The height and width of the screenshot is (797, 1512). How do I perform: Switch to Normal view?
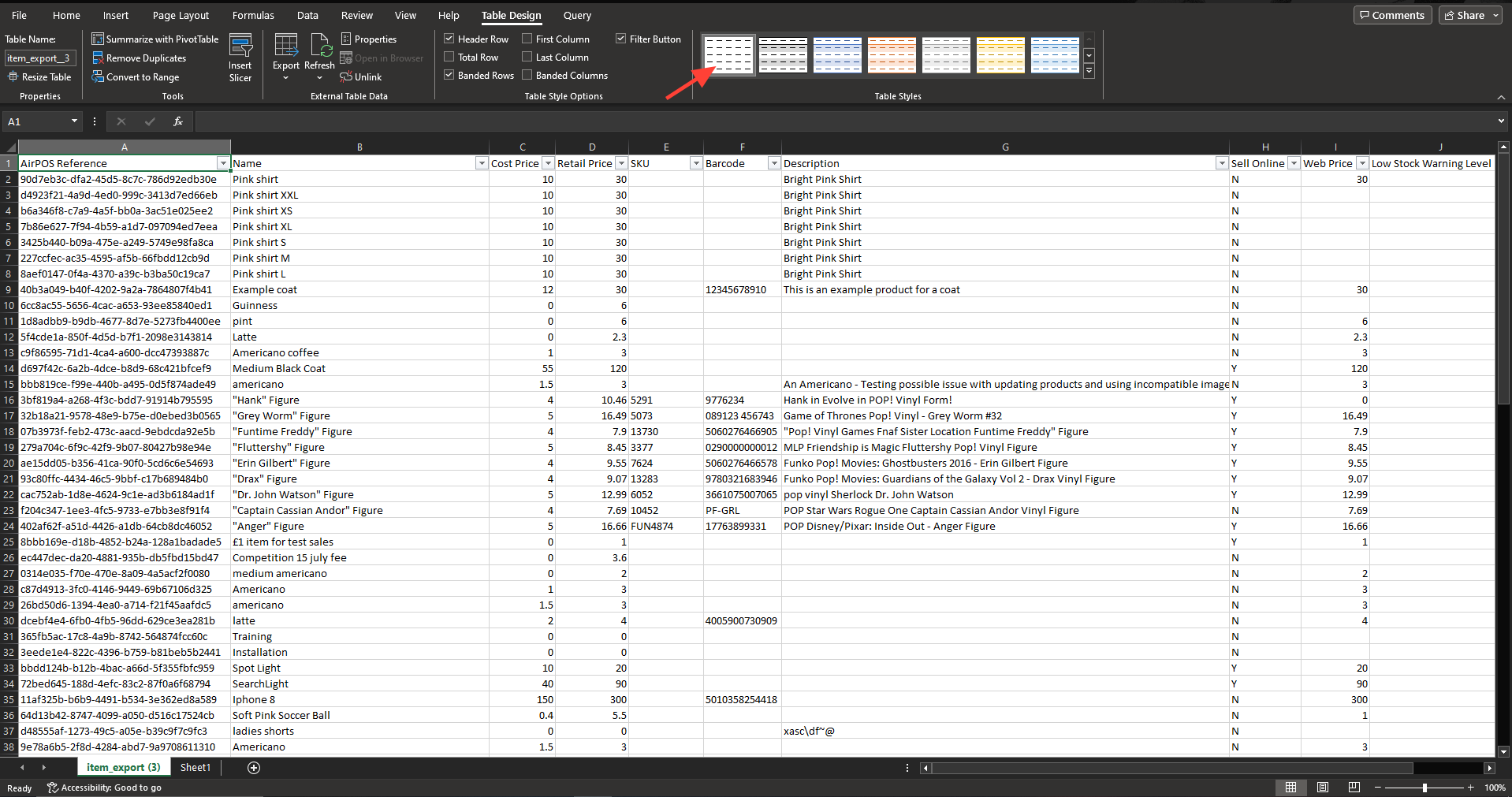tap(1290, 787)
